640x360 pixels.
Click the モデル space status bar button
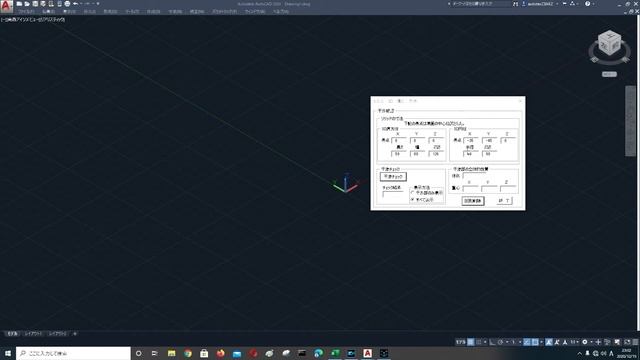click(x=460, y=342)
